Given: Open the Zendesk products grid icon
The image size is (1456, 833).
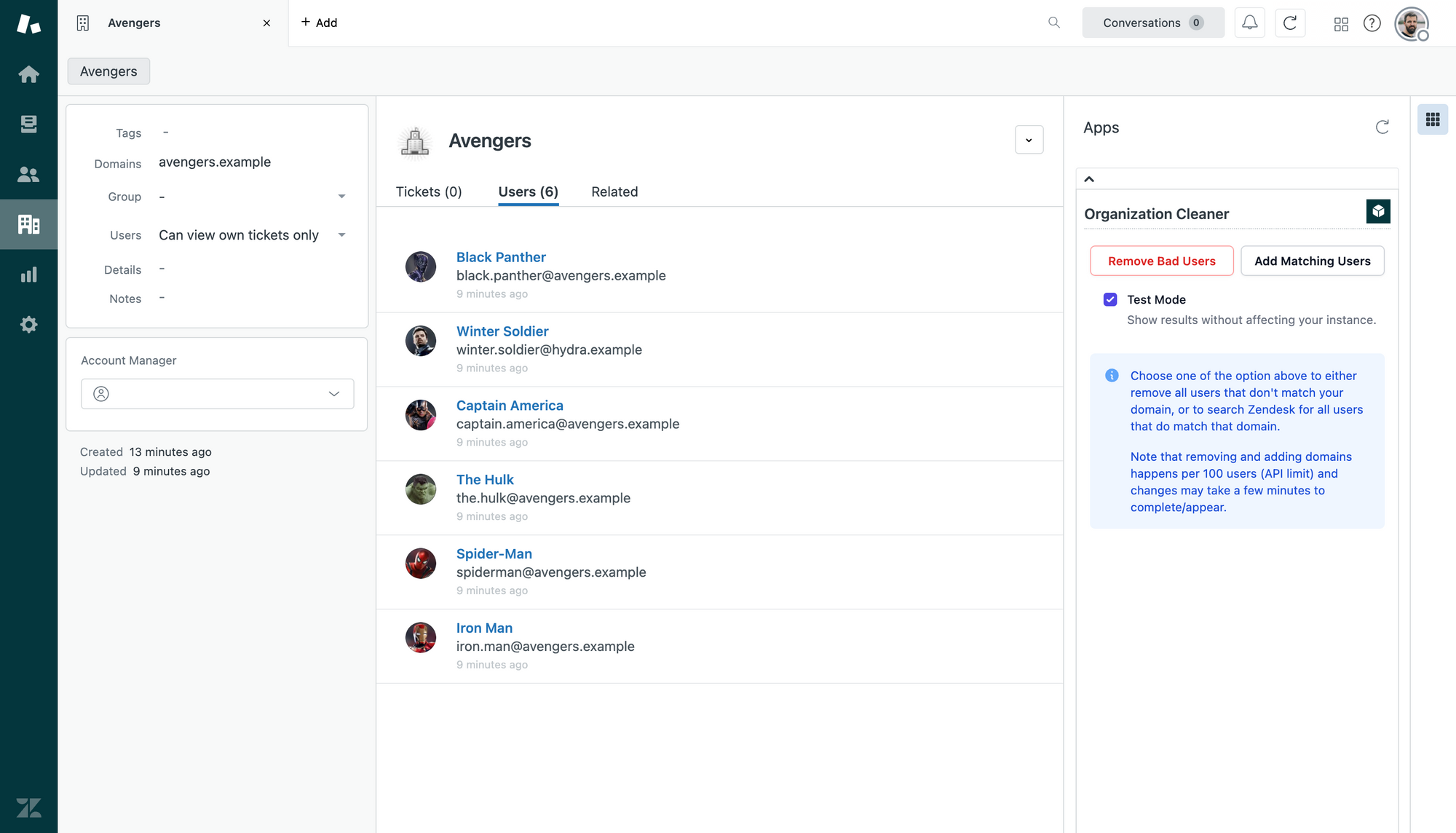Looking at the screenshot, I should [x=1341, y=24].
